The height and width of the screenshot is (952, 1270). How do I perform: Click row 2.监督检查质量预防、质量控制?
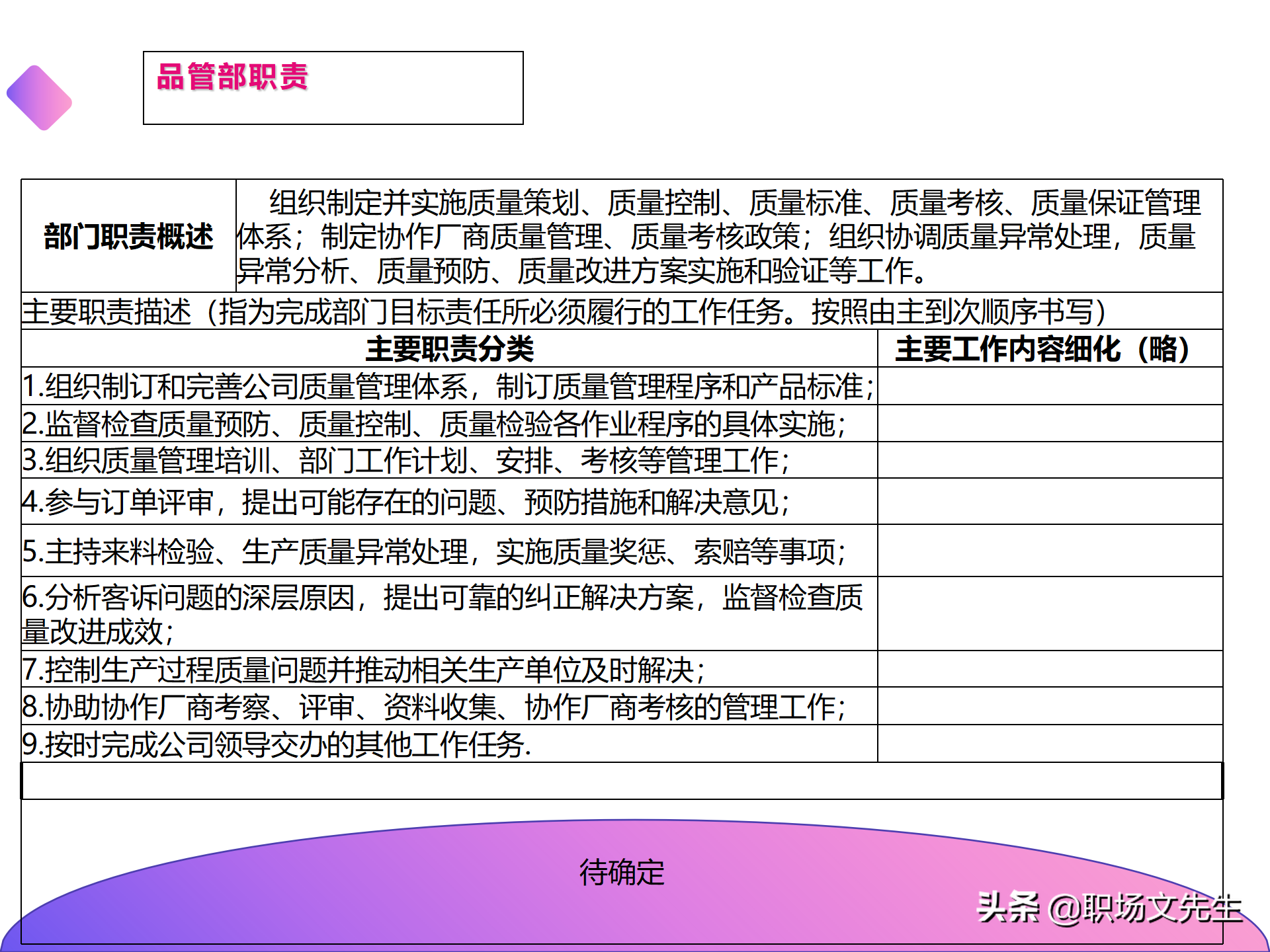pyautogui.click(x=449, y=424)
